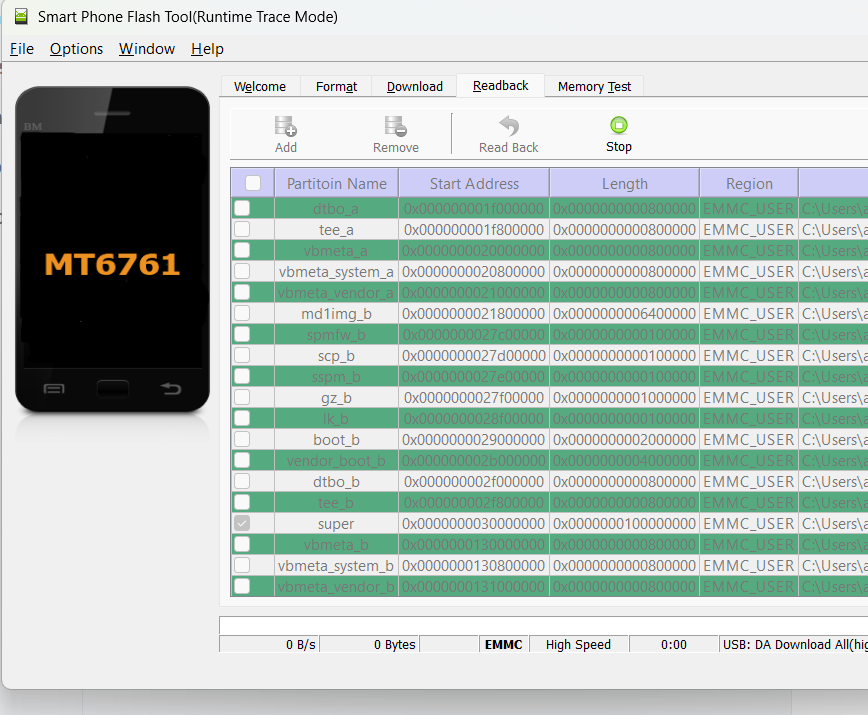Click the Read Back arrow icon
868x715 pixels.
click(508, 126)
